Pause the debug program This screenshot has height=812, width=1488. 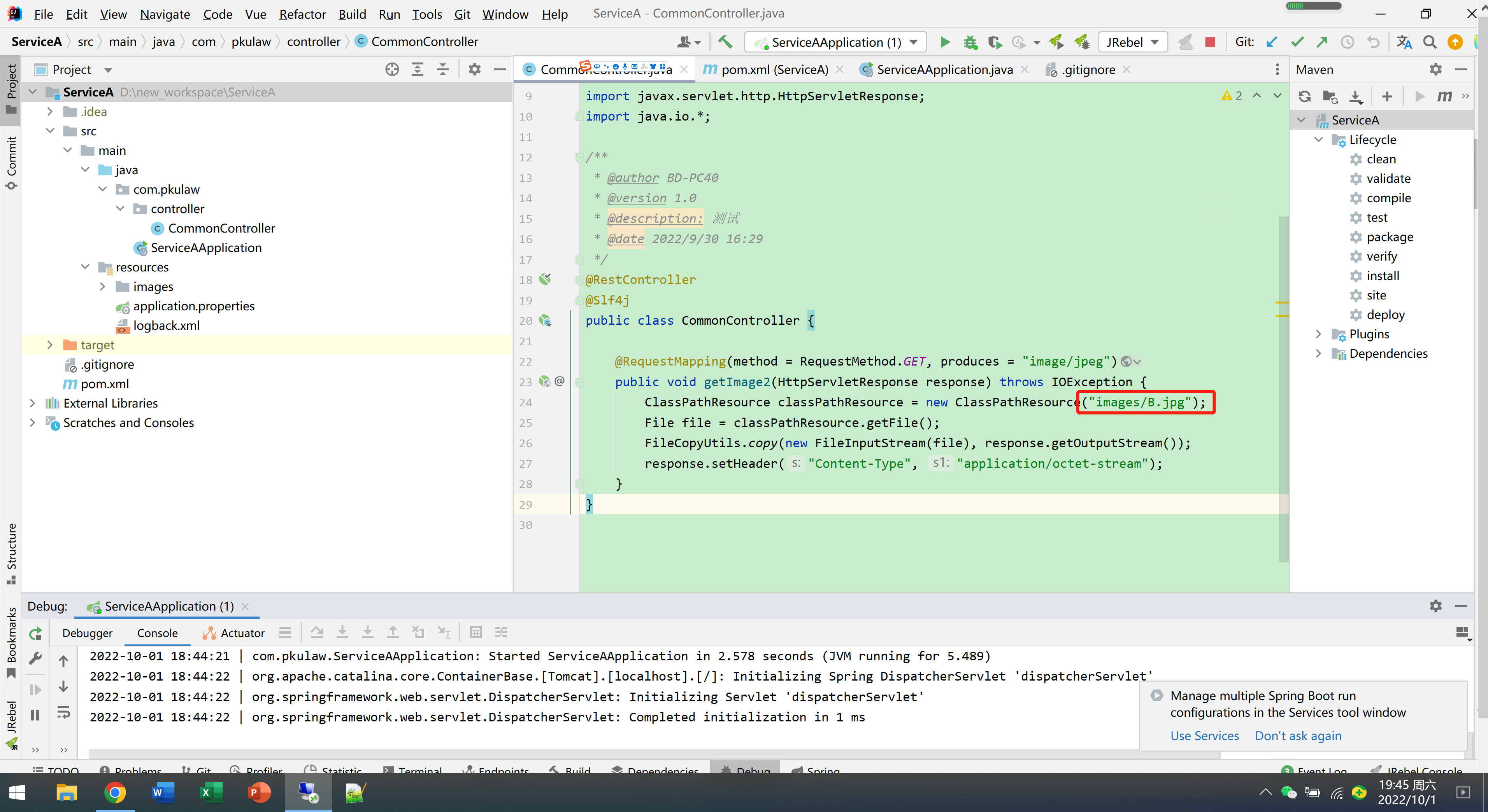[x=35, y=715]
